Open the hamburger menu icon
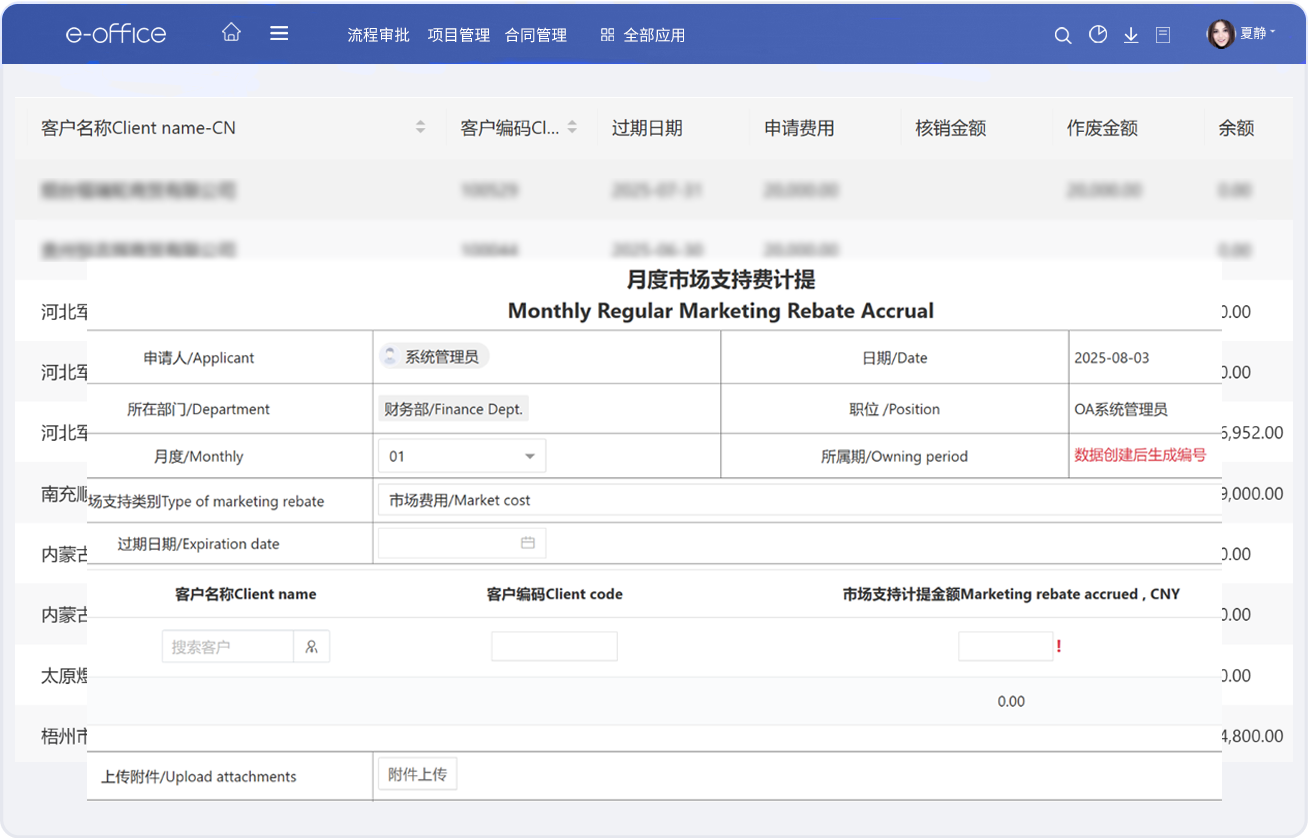1308x838 pixels. 279,33
